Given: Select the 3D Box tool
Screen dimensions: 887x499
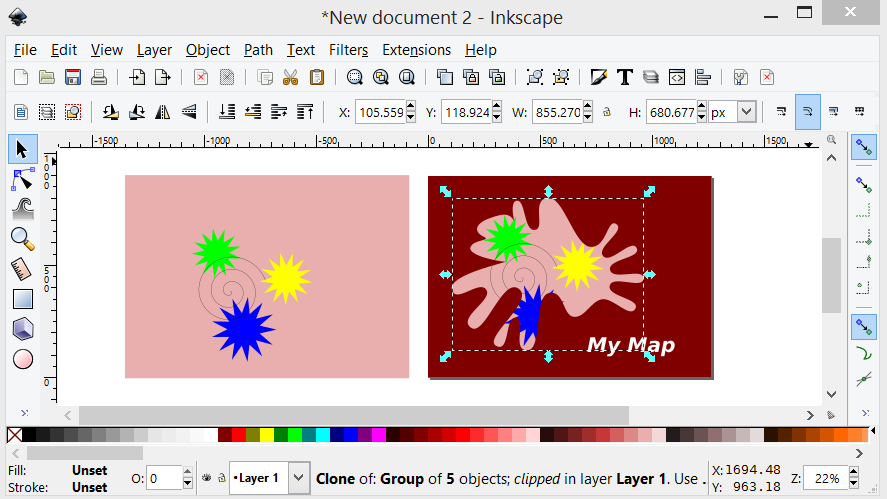Looking at the screenshot, I should click(x=22, y=328).
